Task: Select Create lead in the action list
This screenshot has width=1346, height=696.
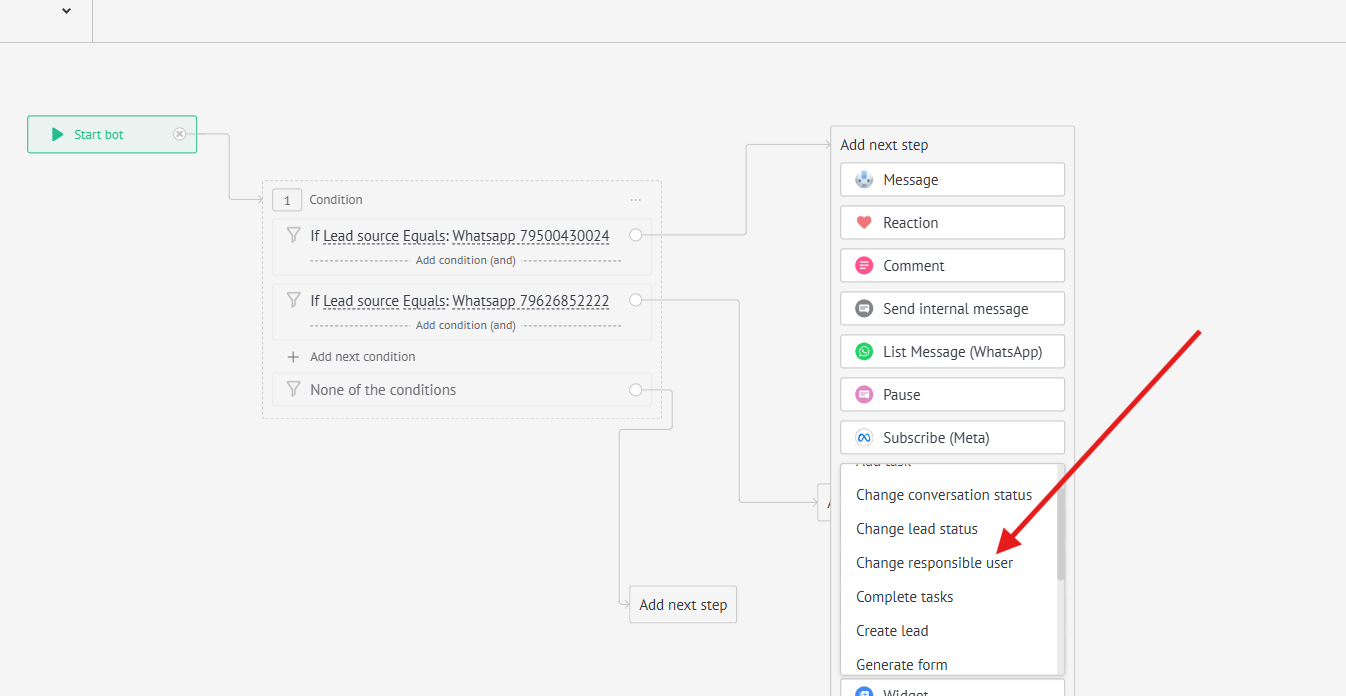Action: pos(892,631)
